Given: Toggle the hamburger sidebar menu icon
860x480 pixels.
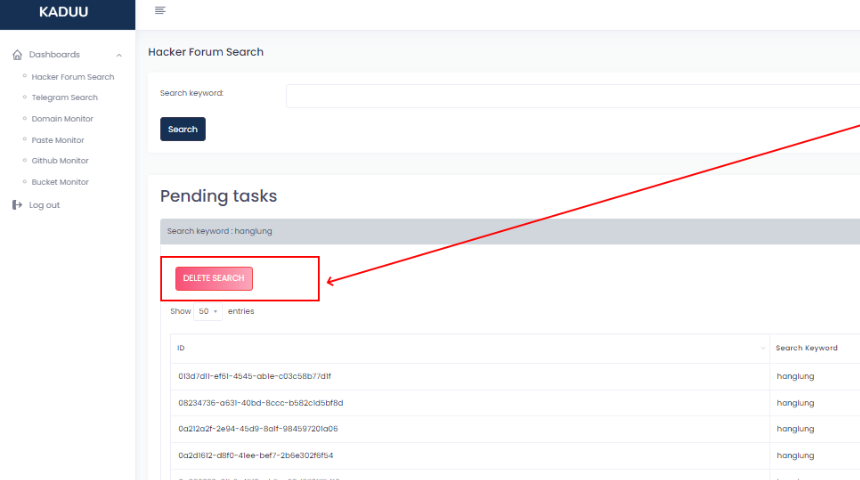Looking at the screenshot, I should click(160, 10).
